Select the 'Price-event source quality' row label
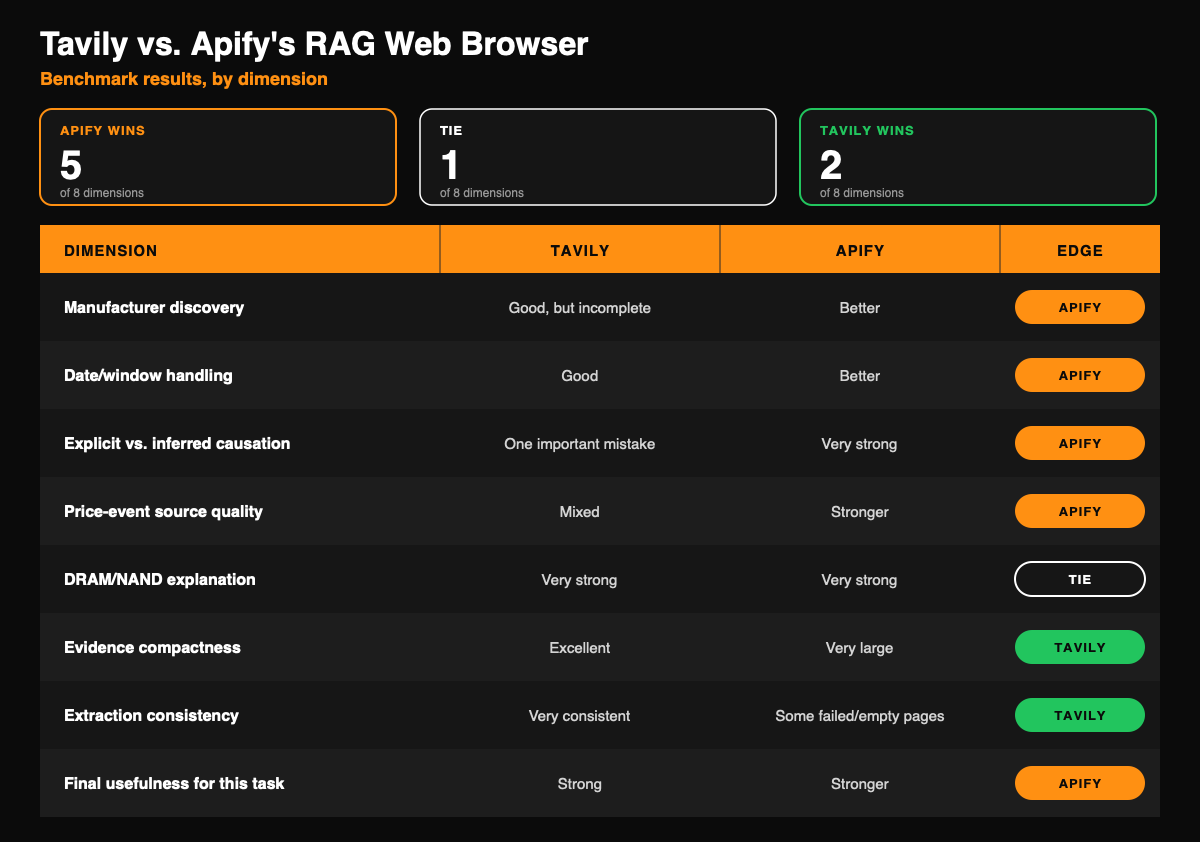The width and height of the screenshot is (1200, 842). click(x=163, y=511)
